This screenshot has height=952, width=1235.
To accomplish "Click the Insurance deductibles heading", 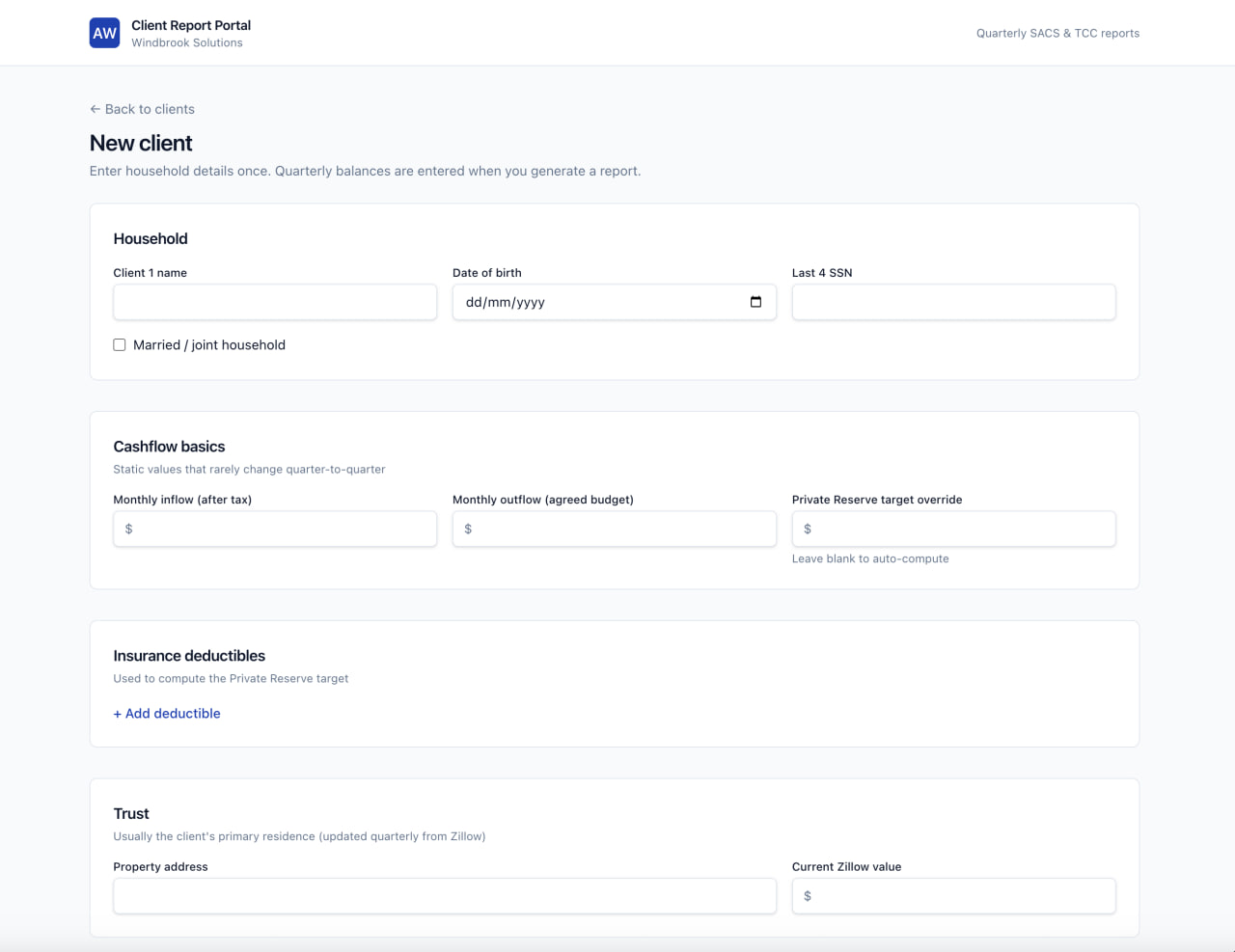I will point(189,656).
